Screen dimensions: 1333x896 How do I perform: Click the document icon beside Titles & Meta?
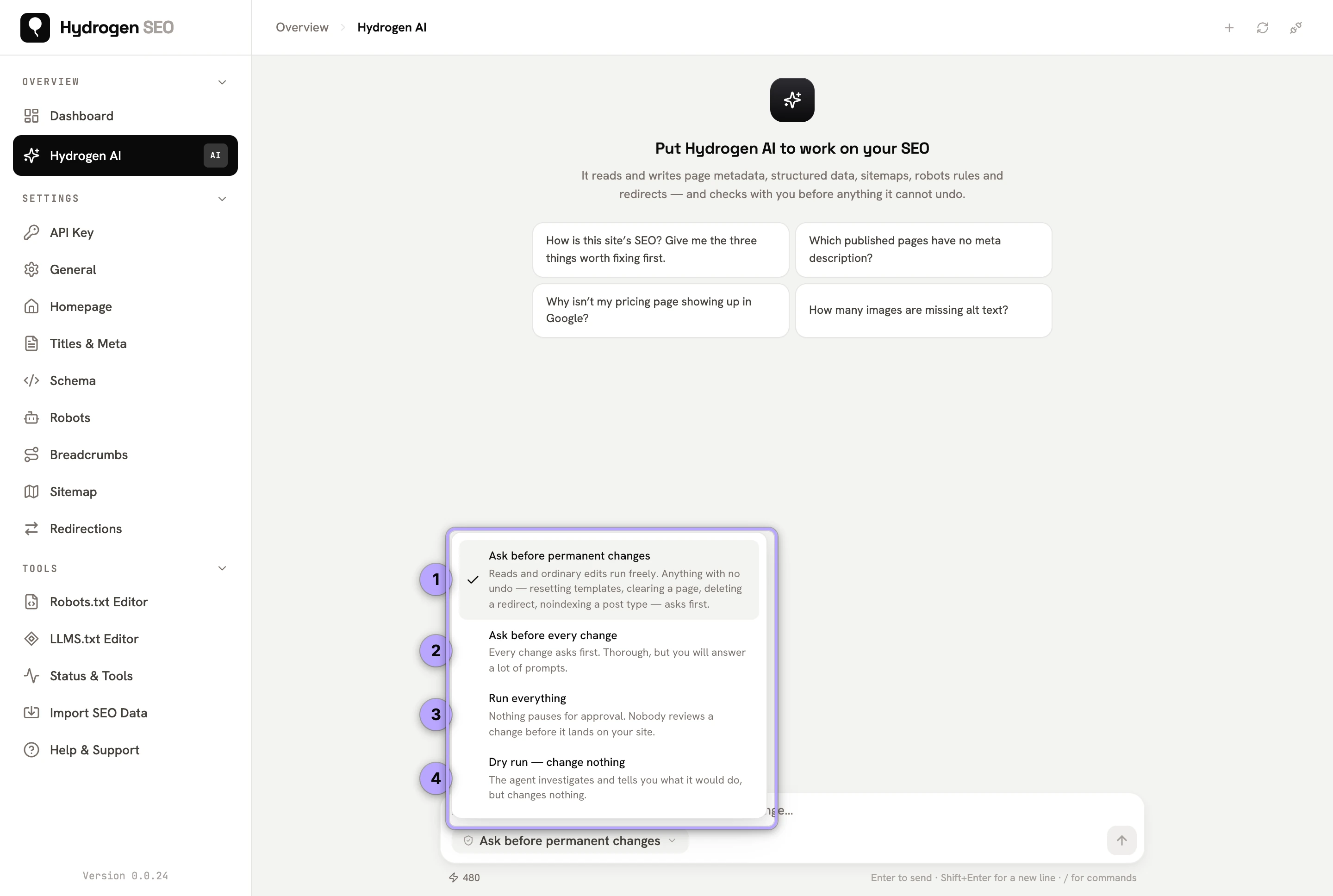pyautogui.click(x=31, y=343)
